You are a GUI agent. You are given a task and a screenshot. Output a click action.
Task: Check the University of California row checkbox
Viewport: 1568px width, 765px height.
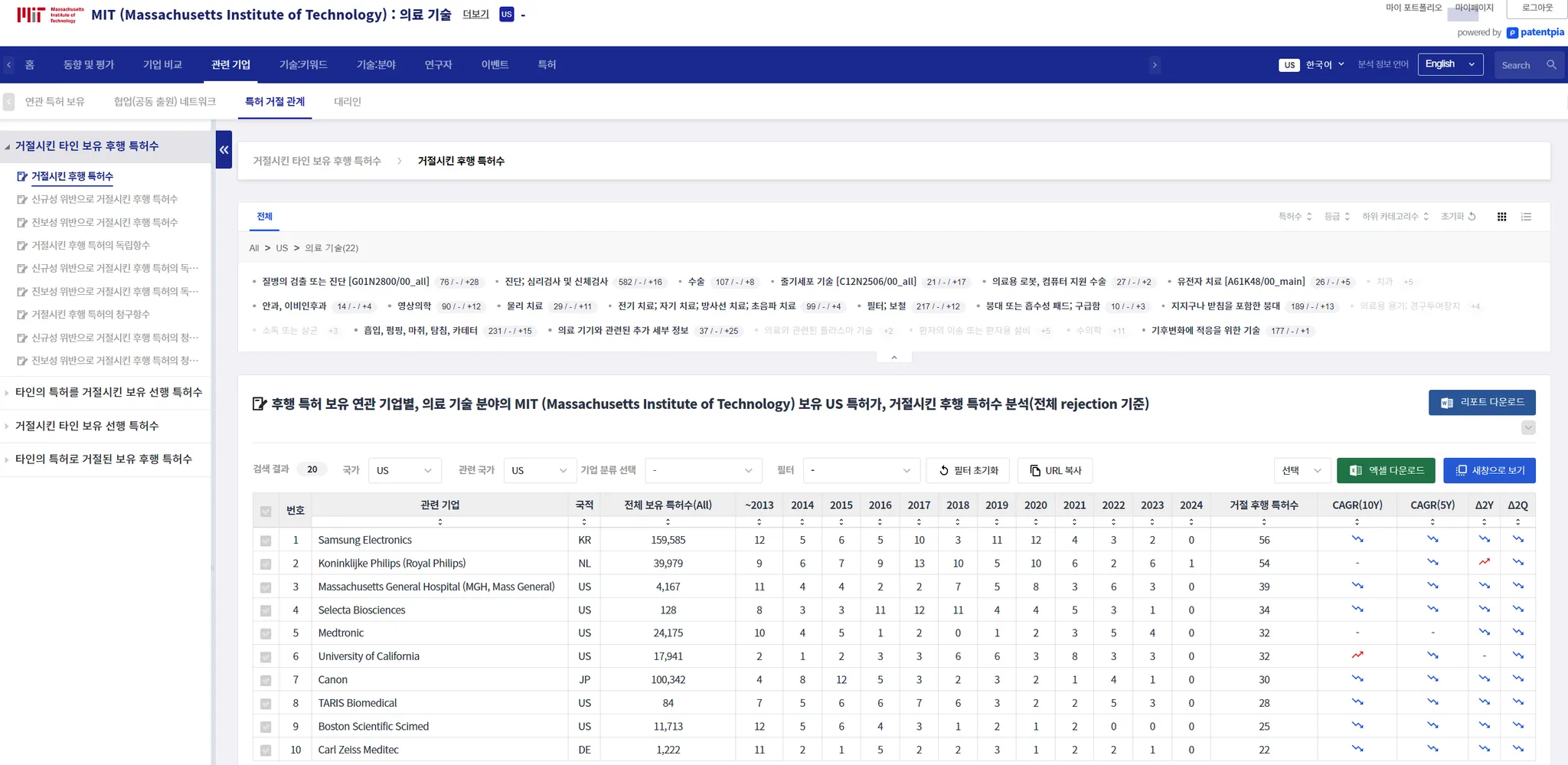point(266,657)
